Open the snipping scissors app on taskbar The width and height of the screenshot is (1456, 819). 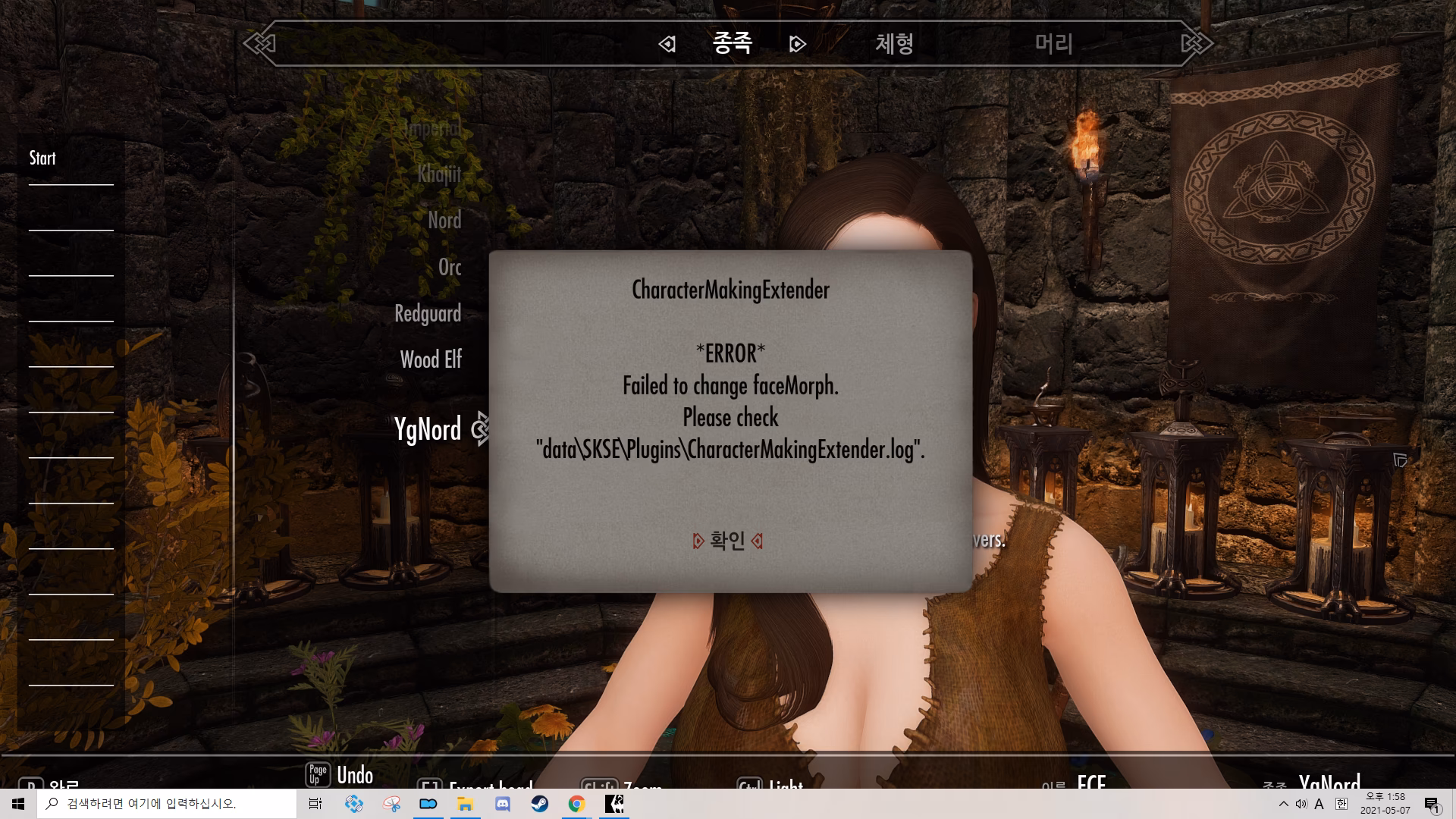[391, 804]
